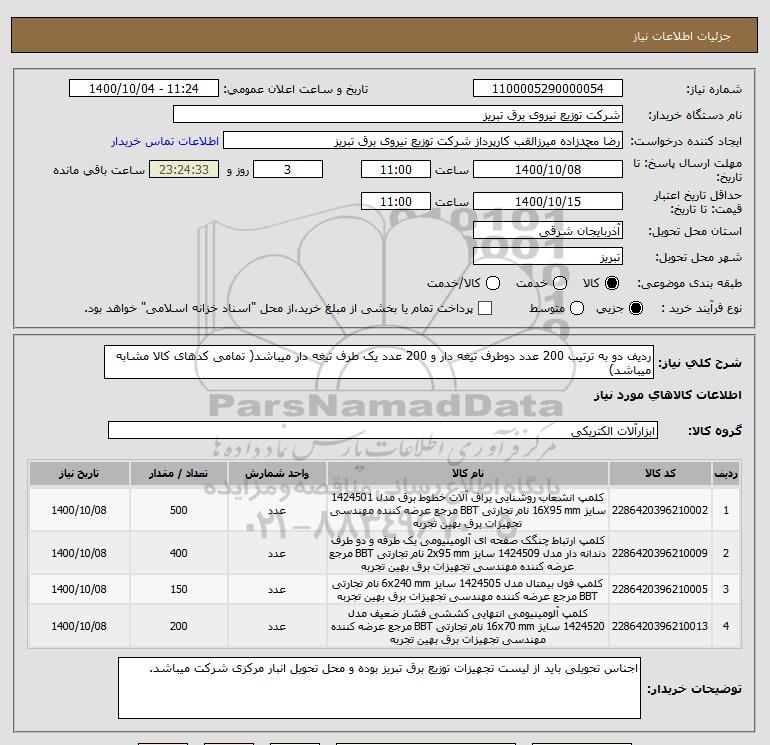Screen dimensions: 770x745
Task: Click the province field آذربایجان شرقی
Action: (548, 230)
